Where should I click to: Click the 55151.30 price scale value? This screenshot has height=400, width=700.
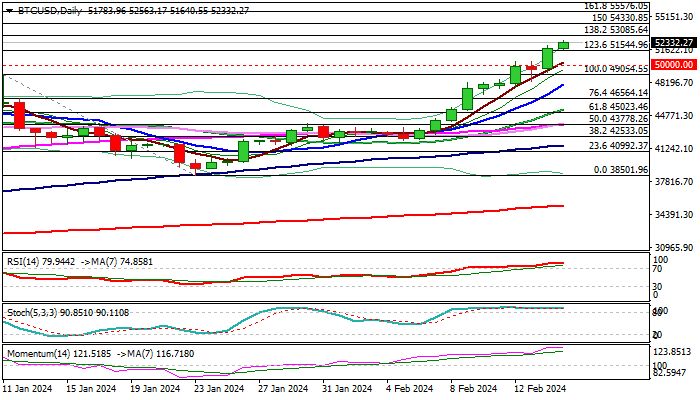coord(673,17)
